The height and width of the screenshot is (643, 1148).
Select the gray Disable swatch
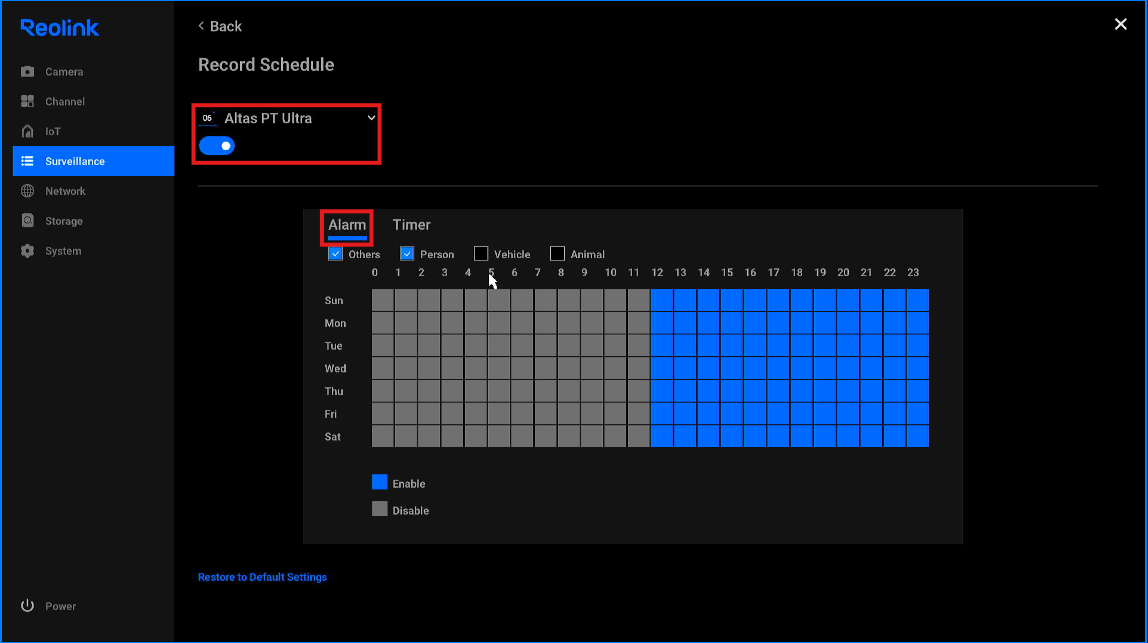point(379,509)
